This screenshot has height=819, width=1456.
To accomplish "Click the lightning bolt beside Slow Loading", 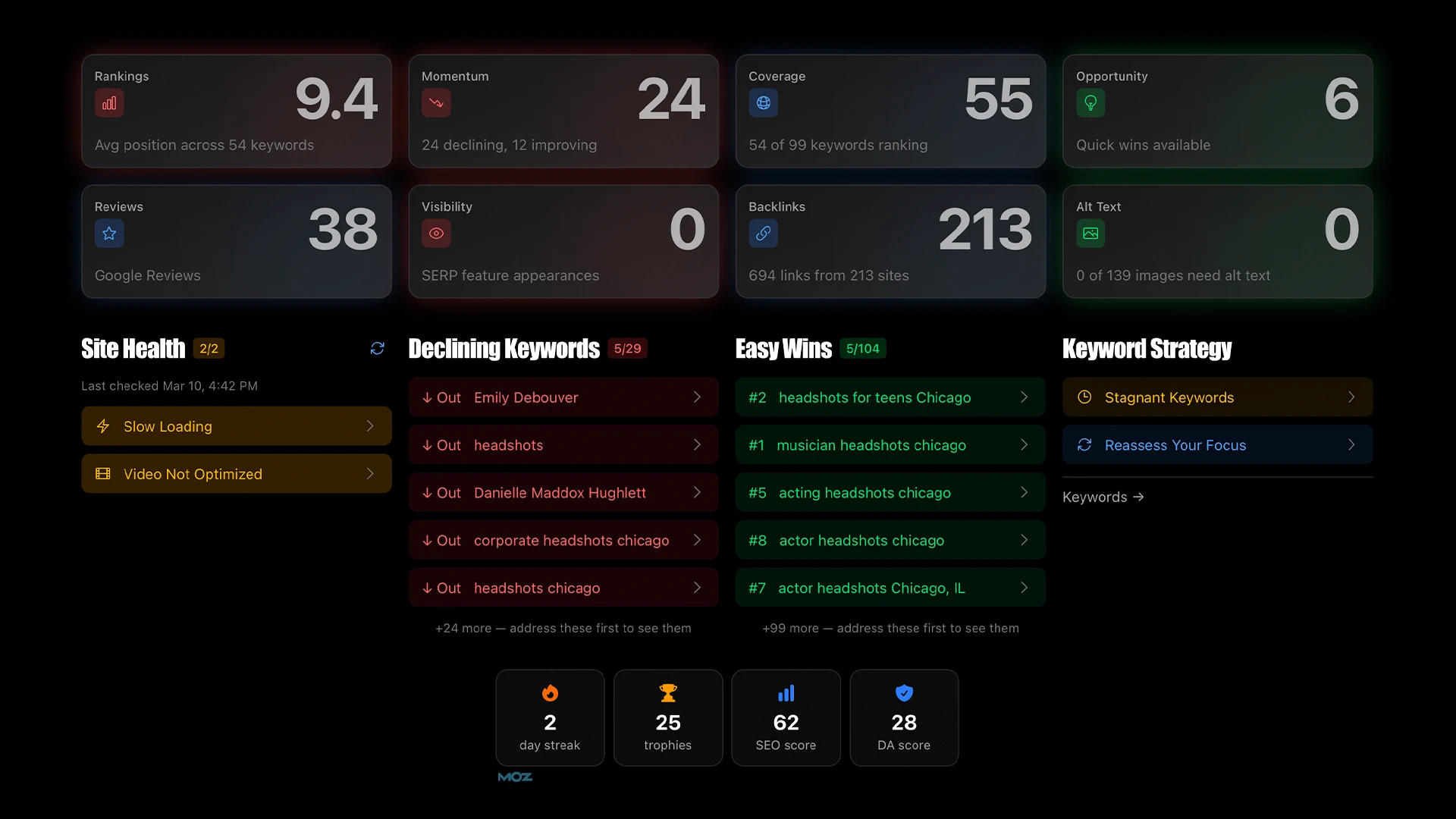I will coord(104,426).
